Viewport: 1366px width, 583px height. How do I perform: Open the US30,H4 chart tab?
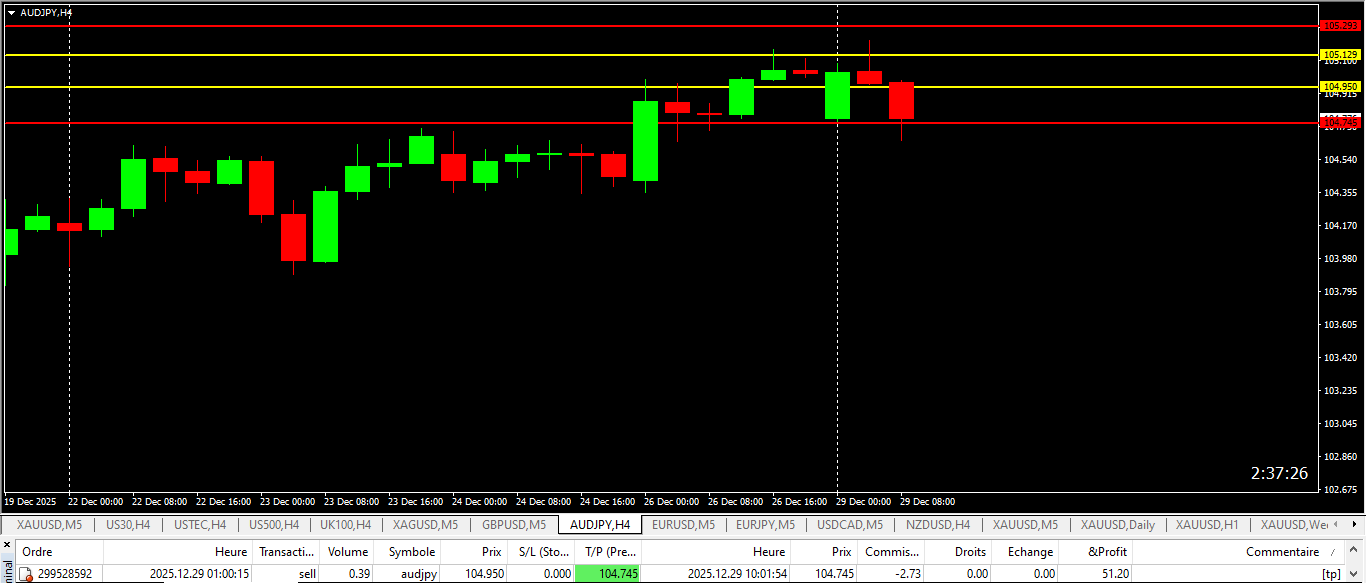127,525
